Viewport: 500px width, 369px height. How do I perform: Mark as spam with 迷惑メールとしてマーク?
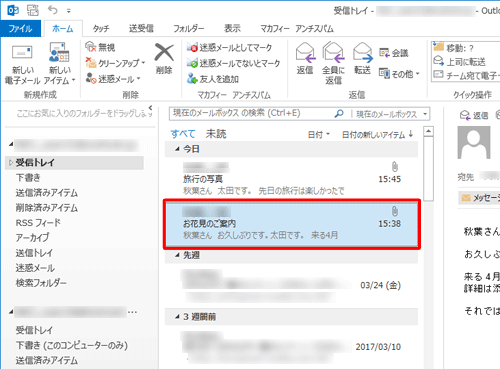click(x=229, y=47)
